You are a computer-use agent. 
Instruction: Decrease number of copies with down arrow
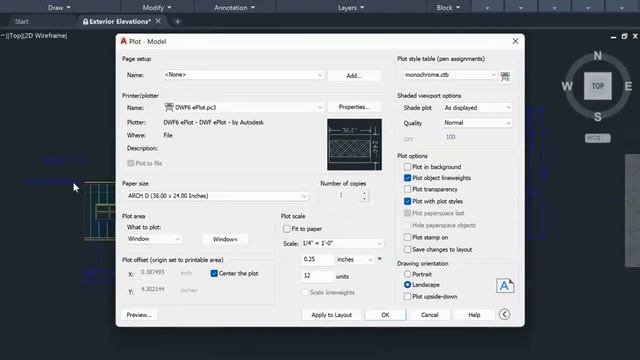[364, 198]
